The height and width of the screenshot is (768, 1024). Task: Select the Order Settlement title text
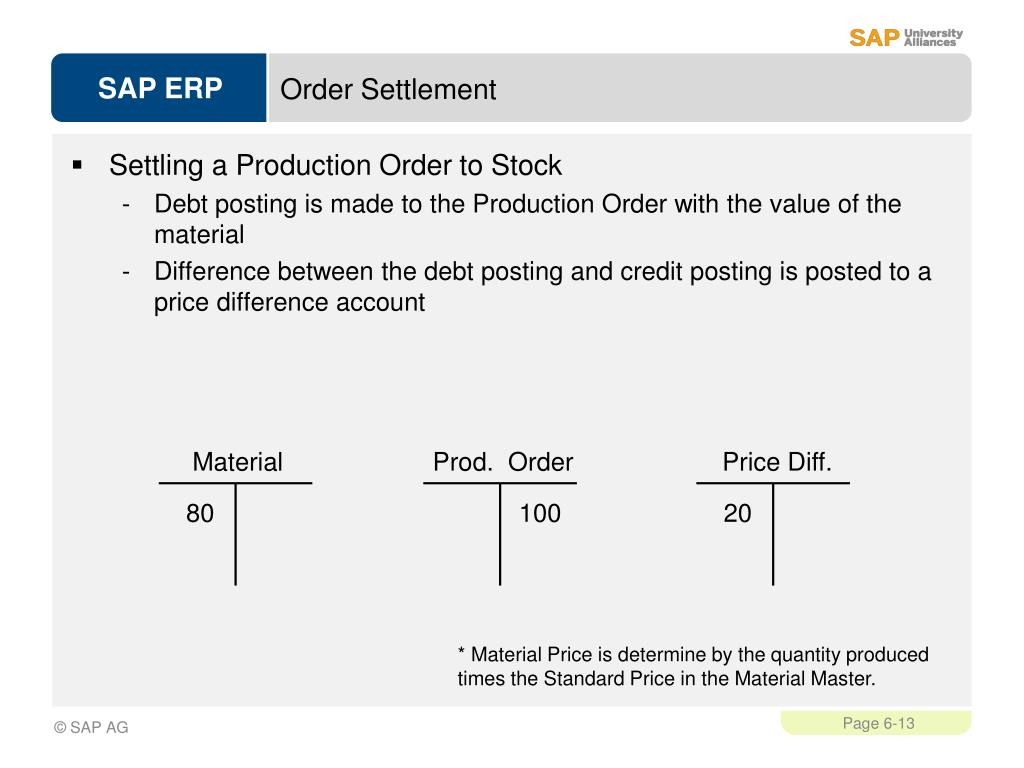click(x=388, y=89)
